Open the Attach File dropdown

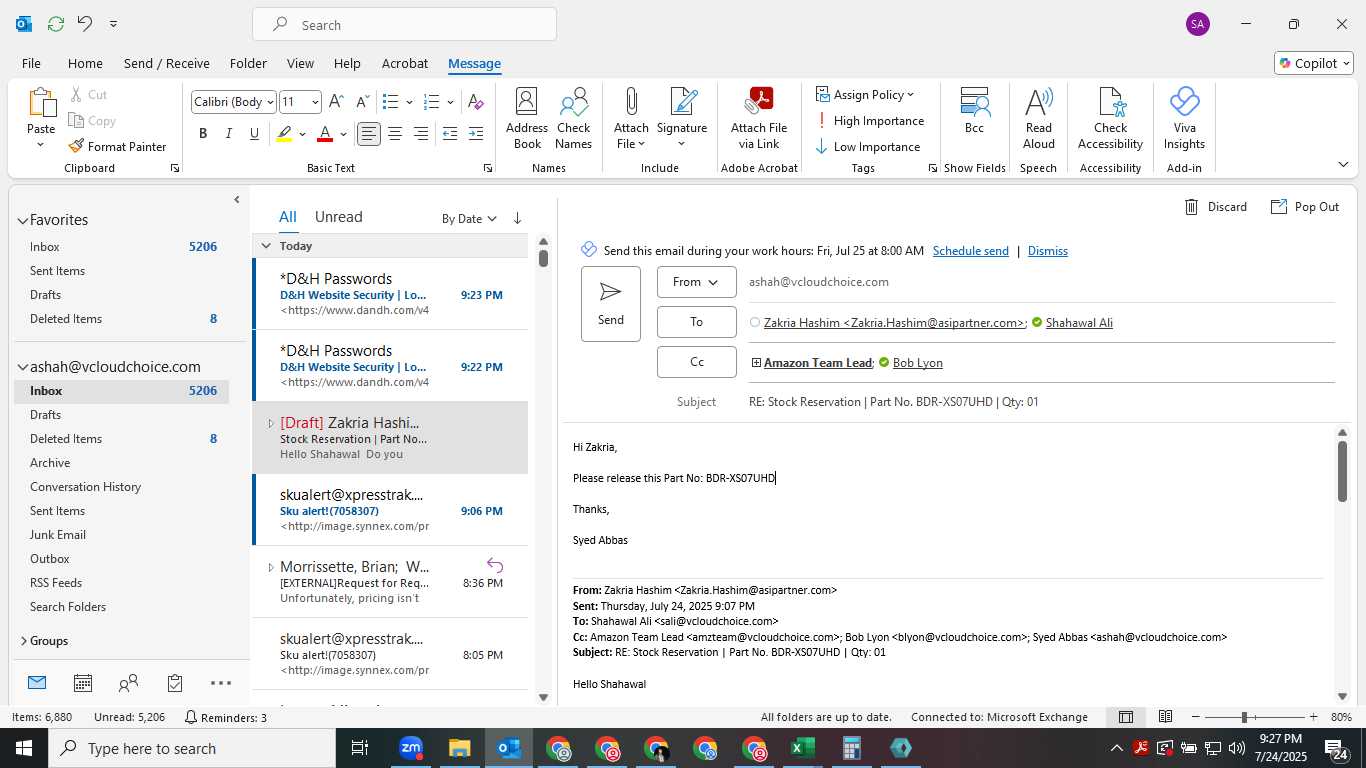tap(631, 136)
